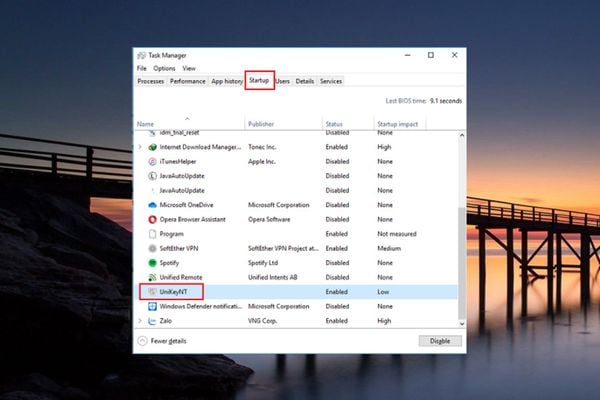Sort by the Status column header
This screenshot has height=400, width=600.
coord(334,124)
